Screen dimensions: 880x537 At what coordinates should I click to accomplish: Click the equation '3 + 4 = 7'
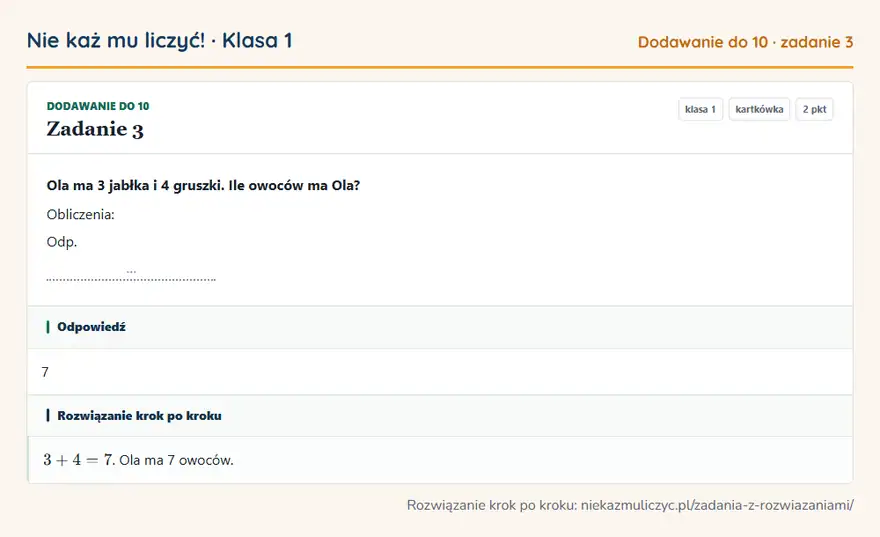click(79, 460)
